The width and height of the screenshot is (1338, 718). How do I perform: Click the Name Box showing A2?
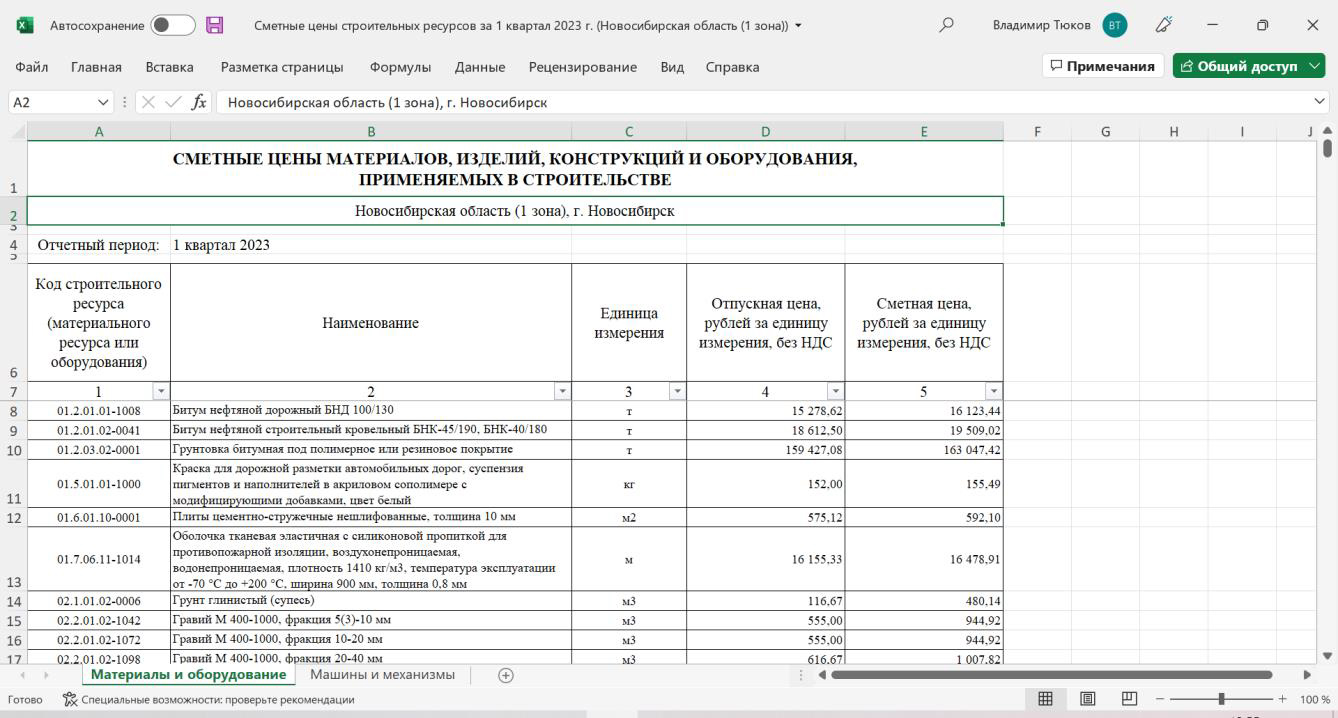point(52,102)
